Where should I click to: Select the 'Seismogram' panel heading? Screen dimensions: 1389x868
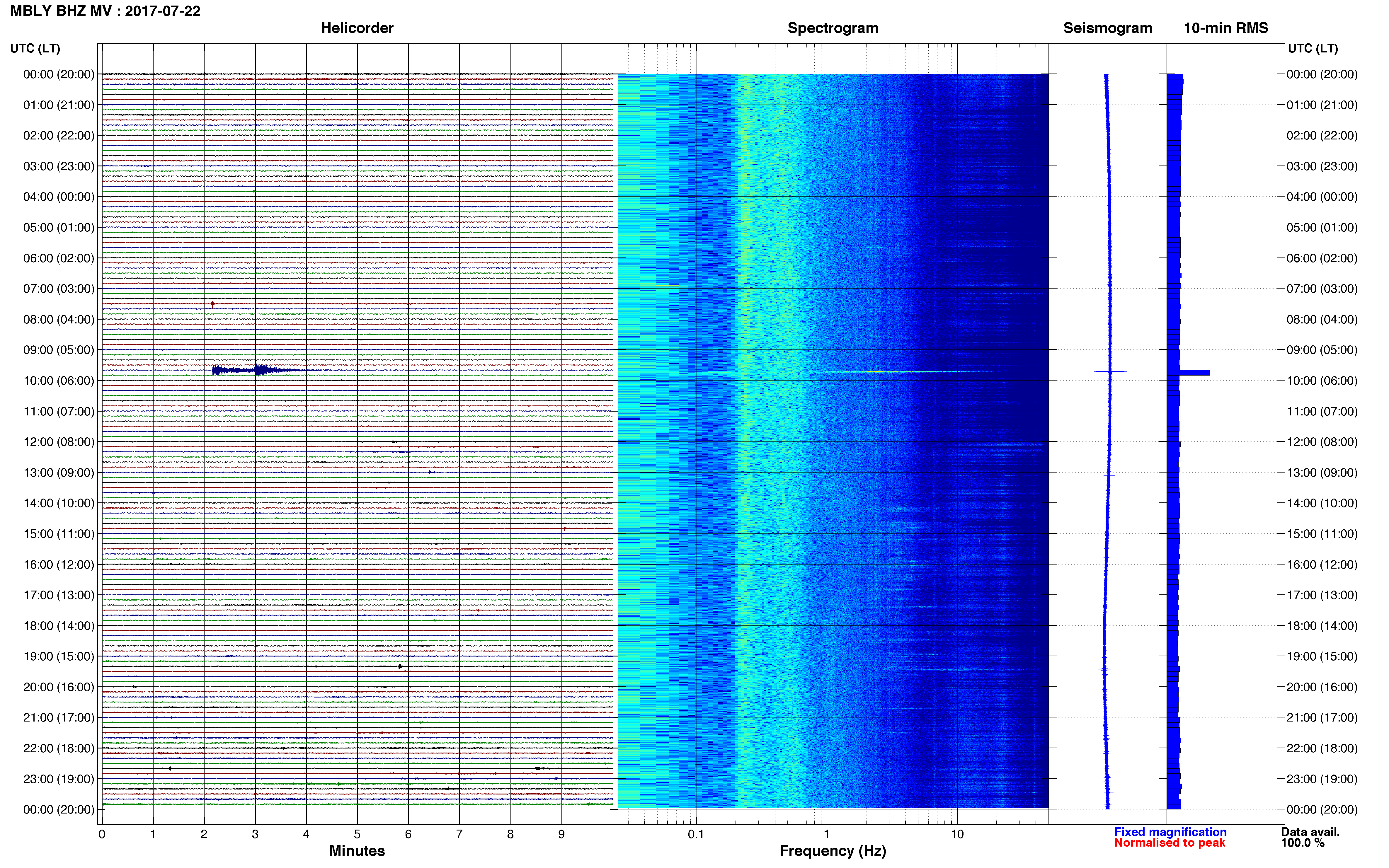click(x=1107, y=28)
